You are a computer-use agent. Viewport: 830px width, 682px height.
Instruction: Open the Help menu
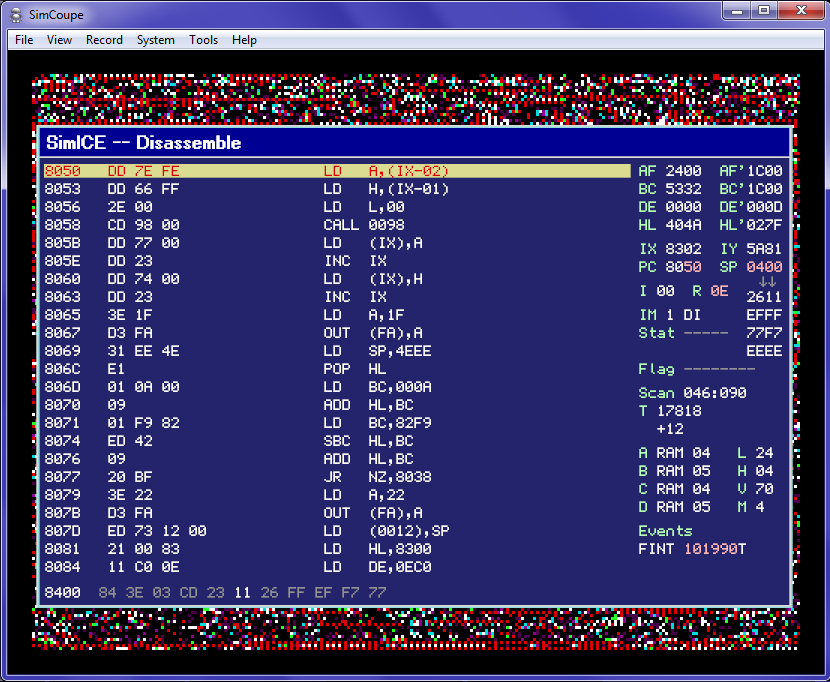pos(244,40)
